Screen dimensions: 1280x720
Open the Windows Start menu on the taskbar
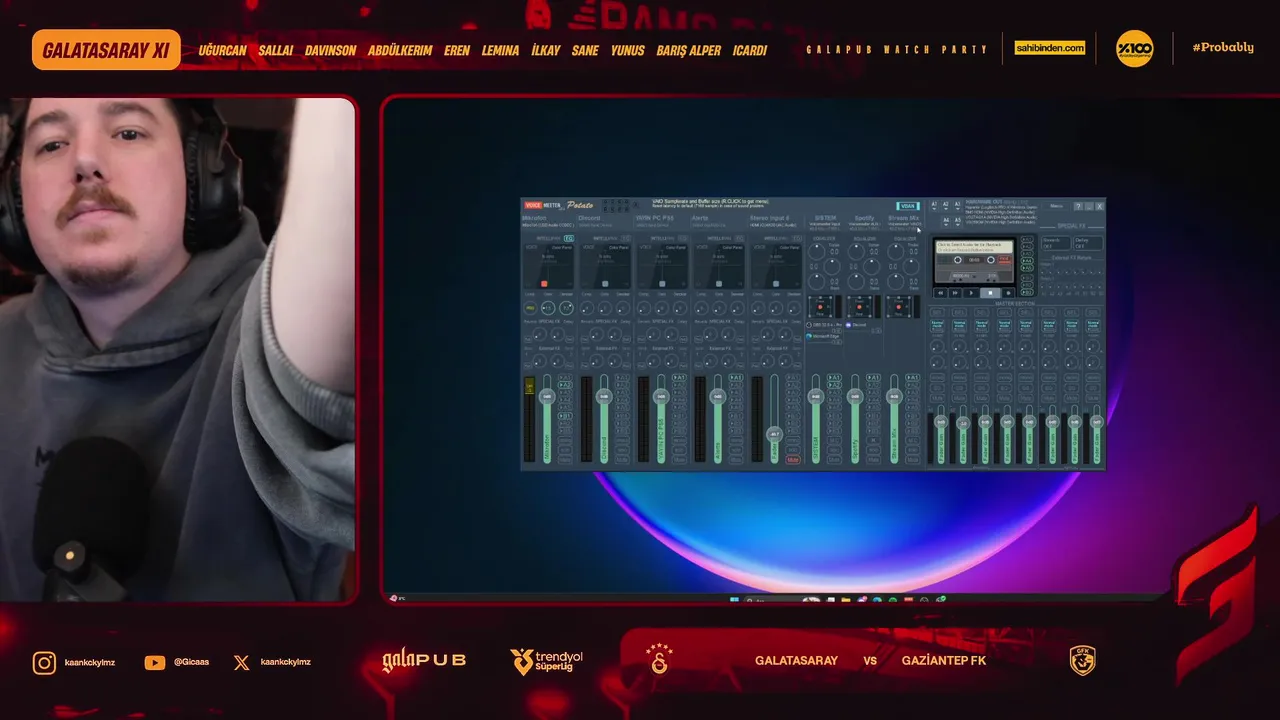pyautogui.click(x=734, y=600)
